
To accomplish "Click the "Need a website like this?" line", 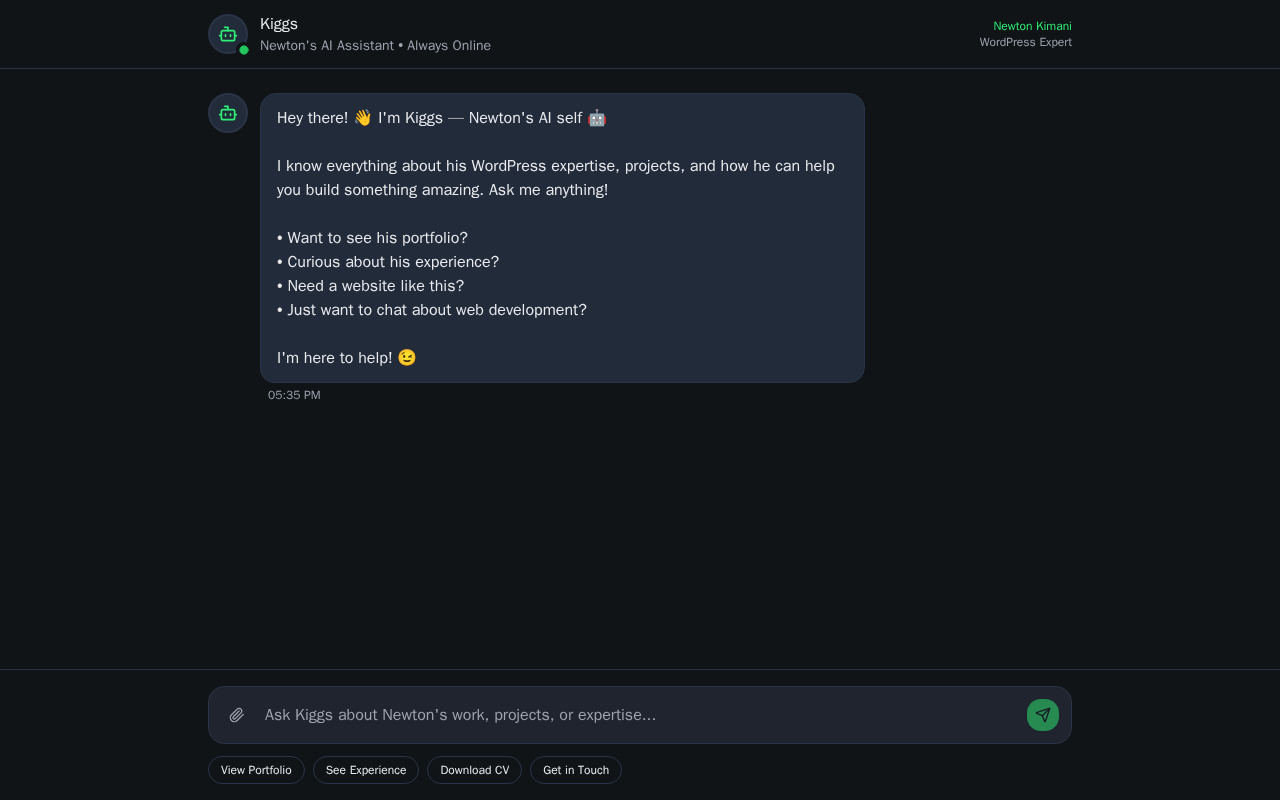I will coord(370,286).
